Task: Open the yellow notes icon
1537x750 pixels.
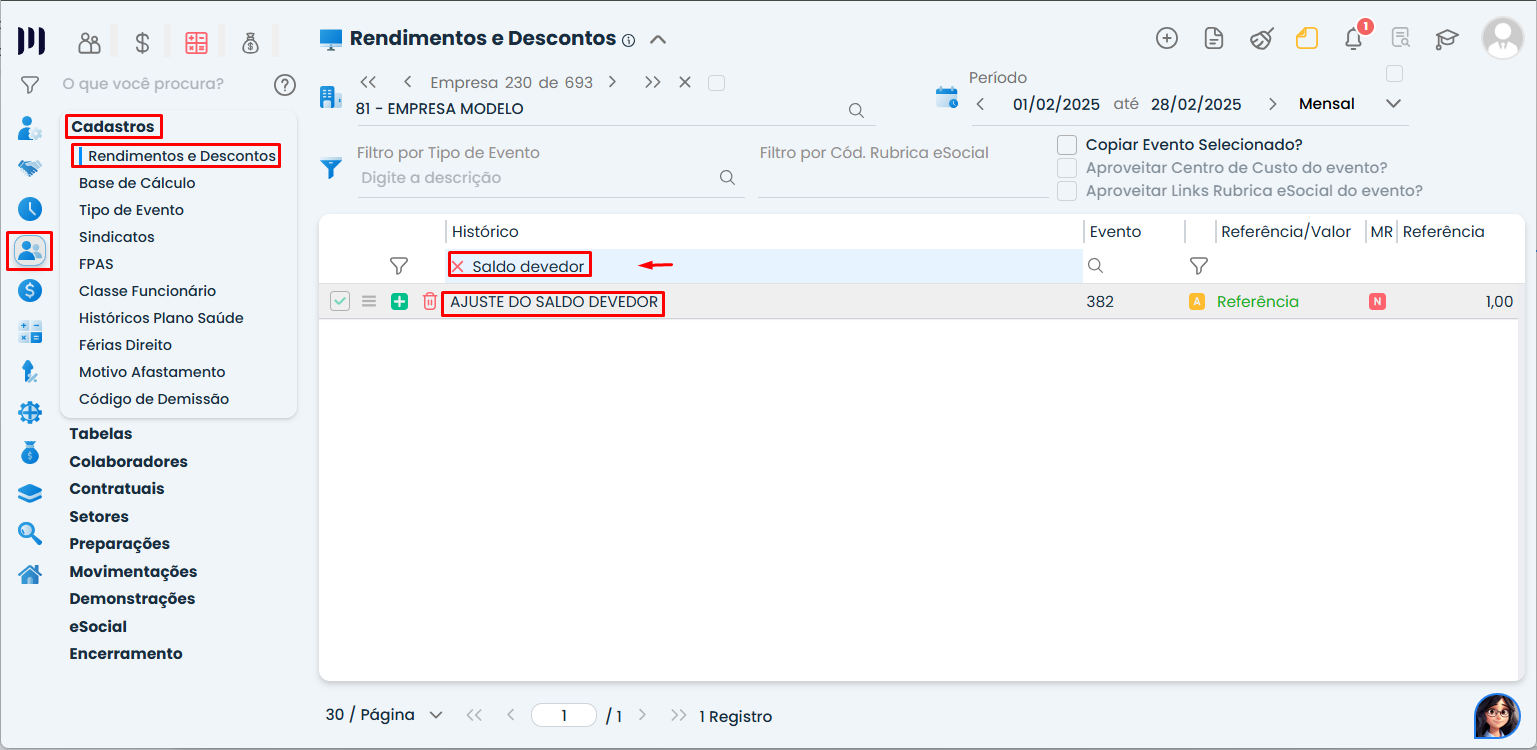Action: (1306, 39)
